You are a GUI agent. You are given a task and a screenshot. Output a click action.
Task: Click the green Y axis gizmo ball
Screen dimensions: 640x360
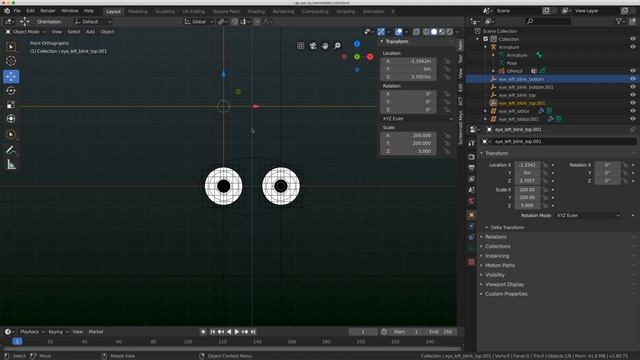pos(357,57)
